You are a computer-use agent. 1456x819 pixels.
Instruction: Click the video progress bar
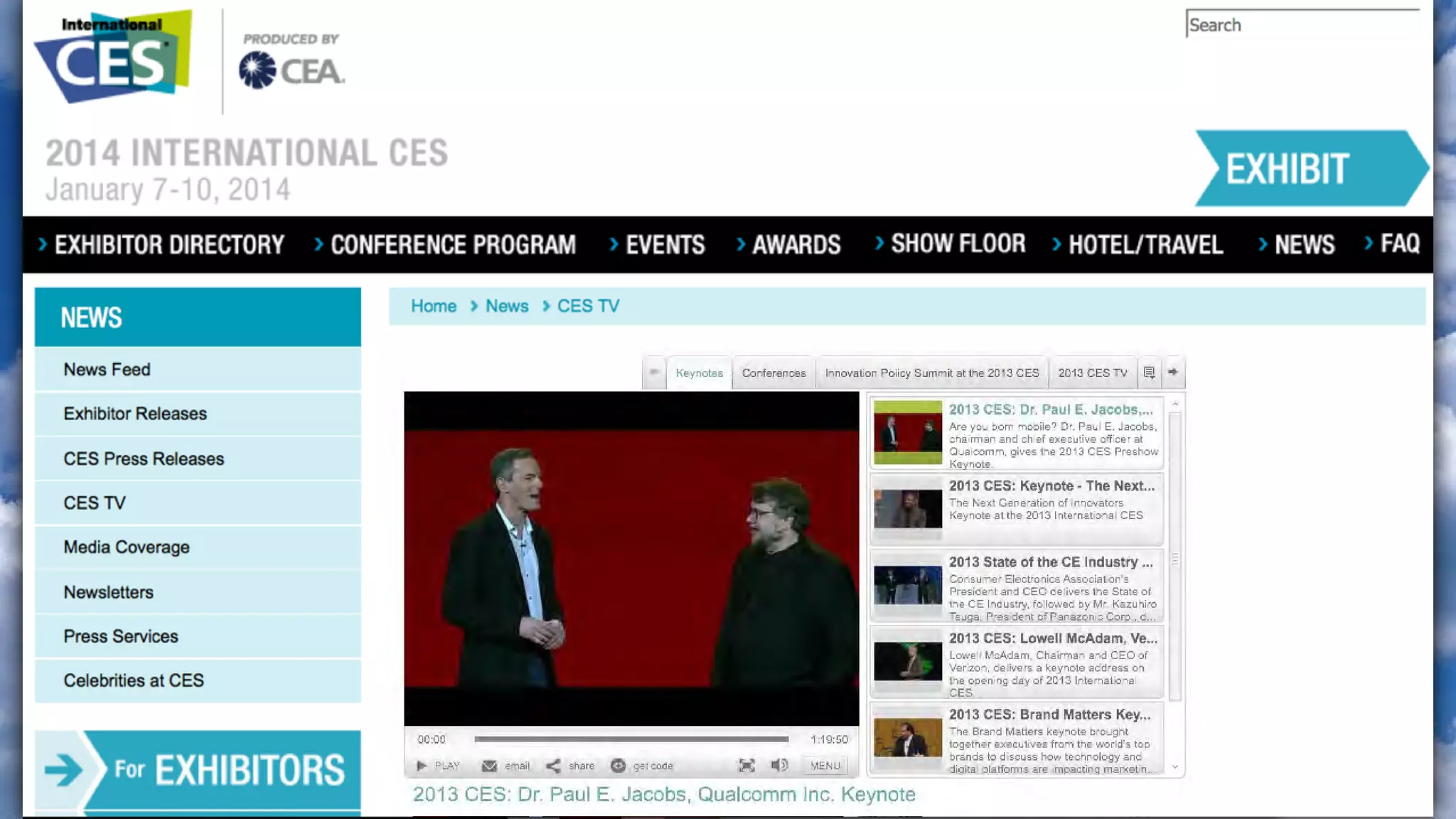click(631, 739)
